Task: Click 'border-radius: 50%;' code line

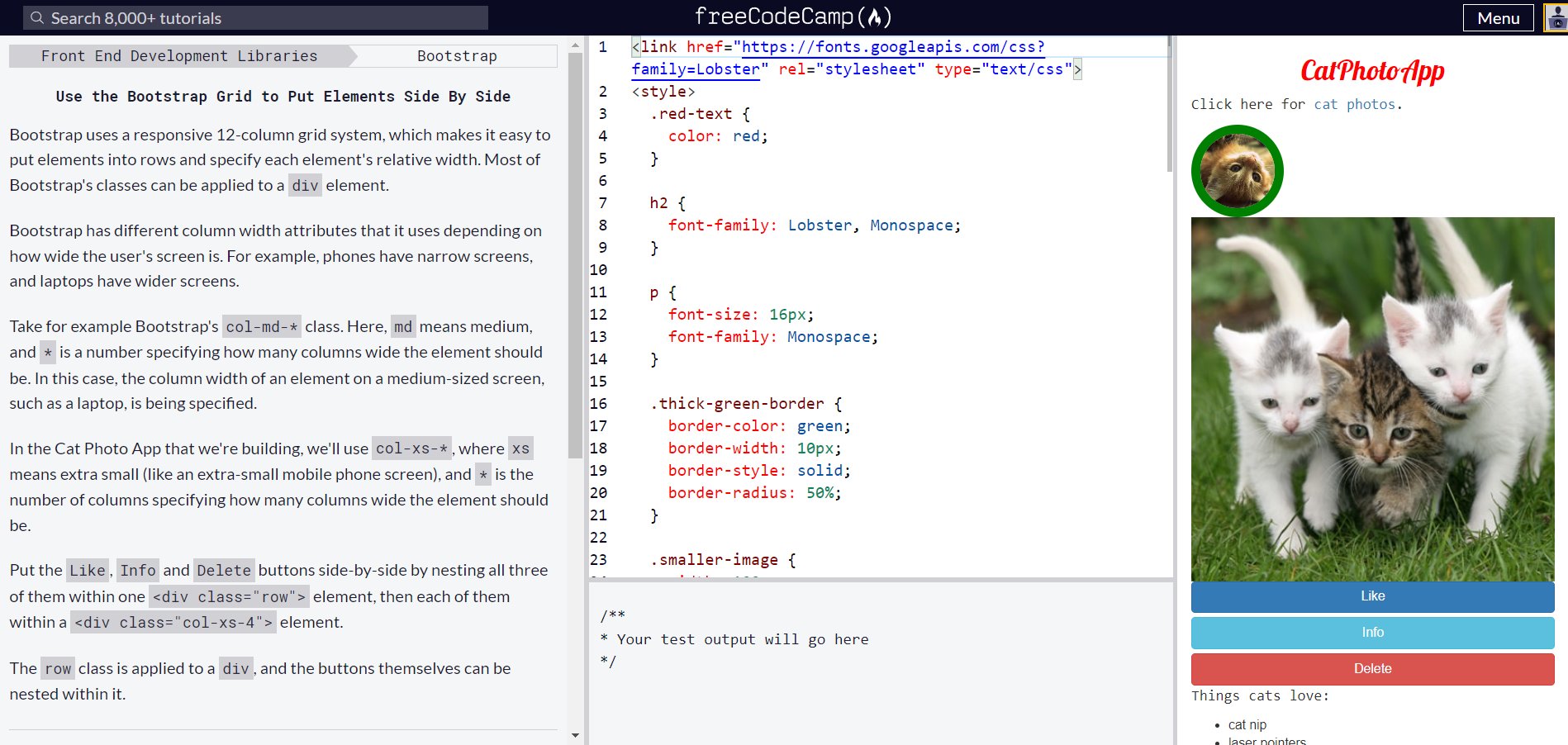Action: (x=755, y=493)
